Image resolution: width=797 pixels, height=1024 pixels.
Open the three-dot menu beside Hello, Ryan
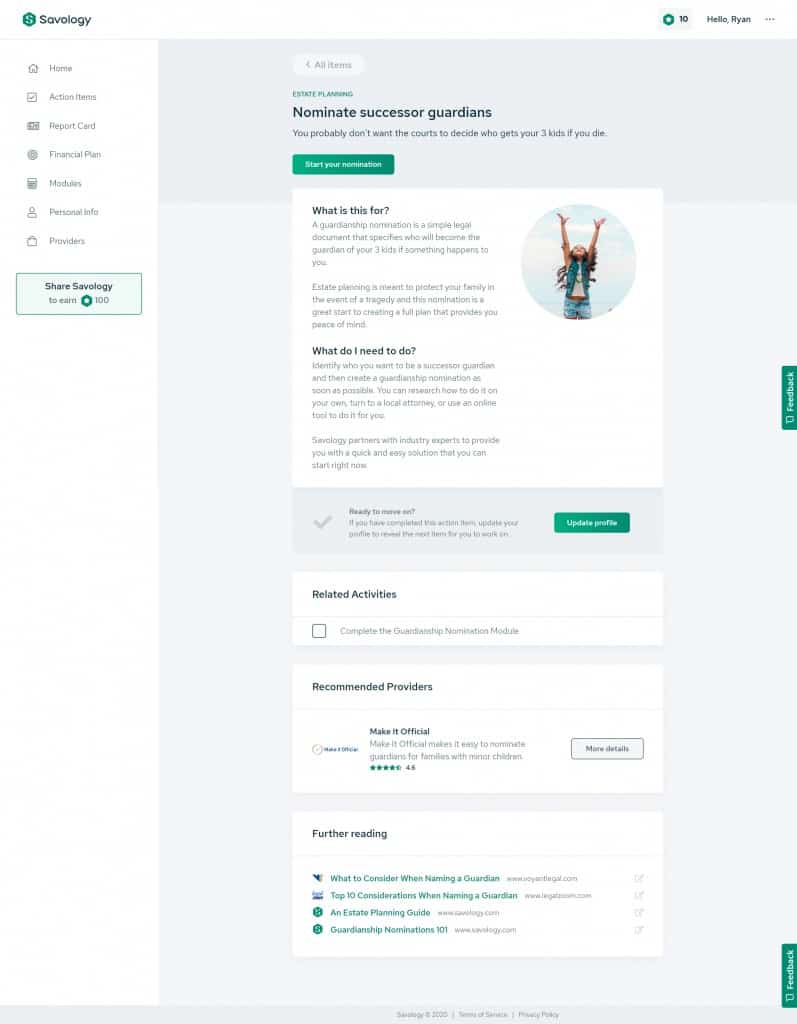[x=770, y=20]
